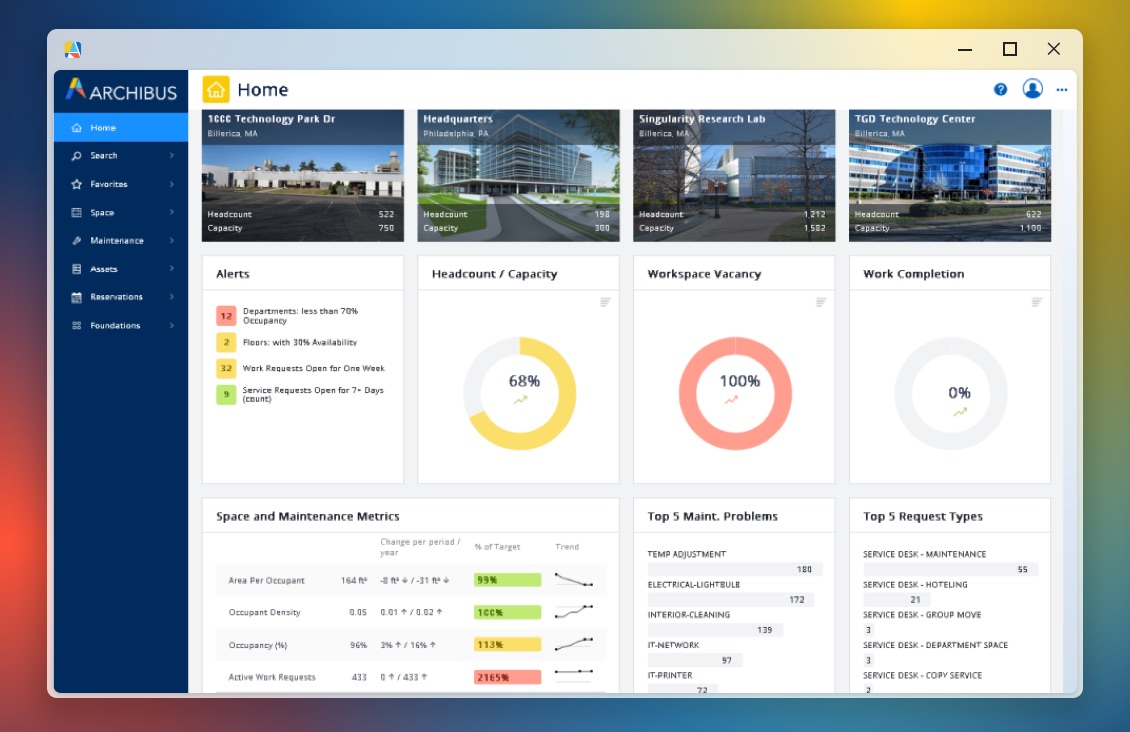Click the help question mark icon
The height and width of the screenshot is (732, 1130).
pyautogui.click(x=1000, y=89)
